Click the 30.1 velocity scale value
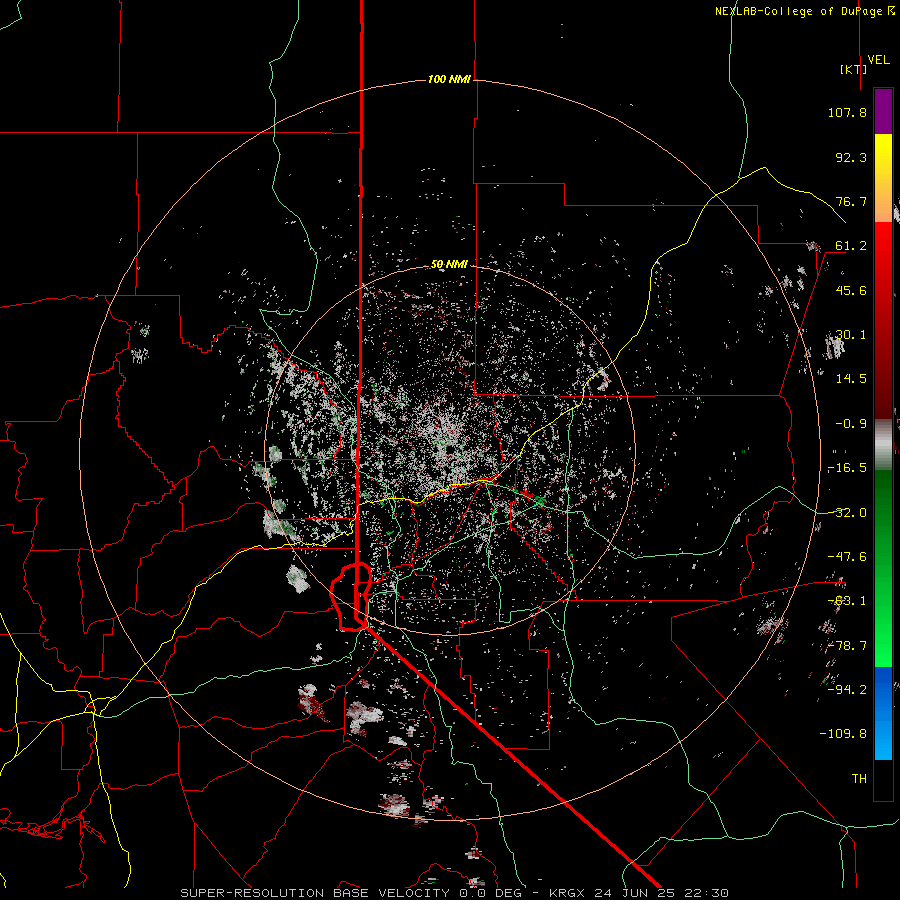 tap(851, 335)
